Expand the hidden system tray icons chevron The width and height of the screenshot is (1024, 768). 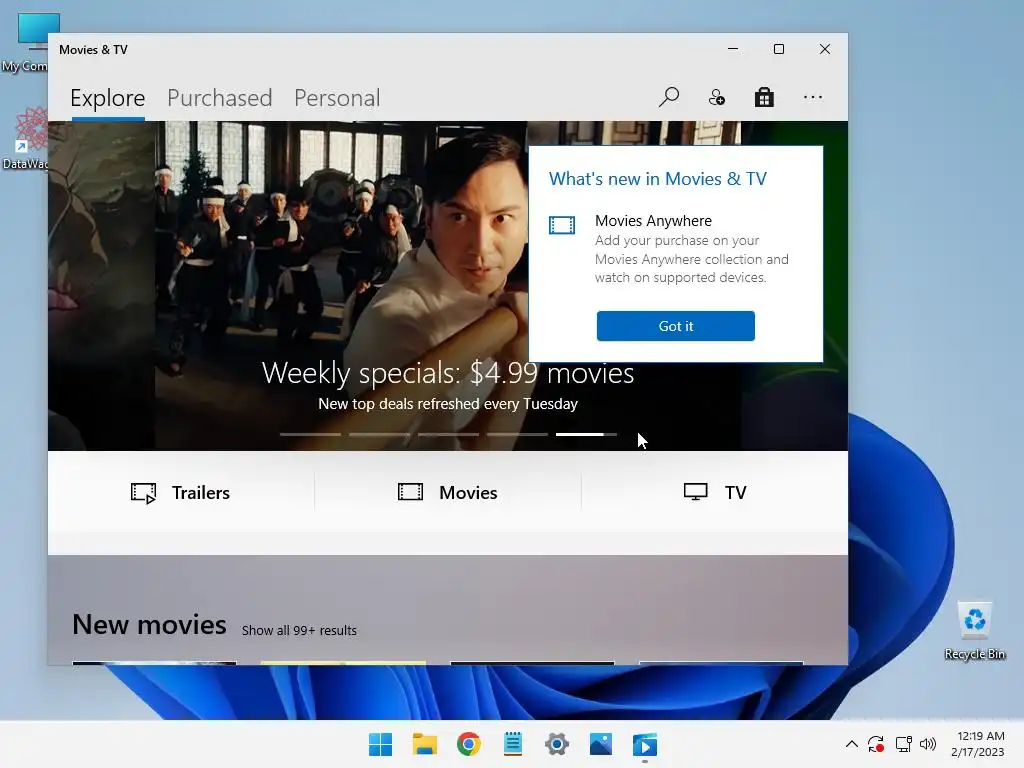point(852,744)
